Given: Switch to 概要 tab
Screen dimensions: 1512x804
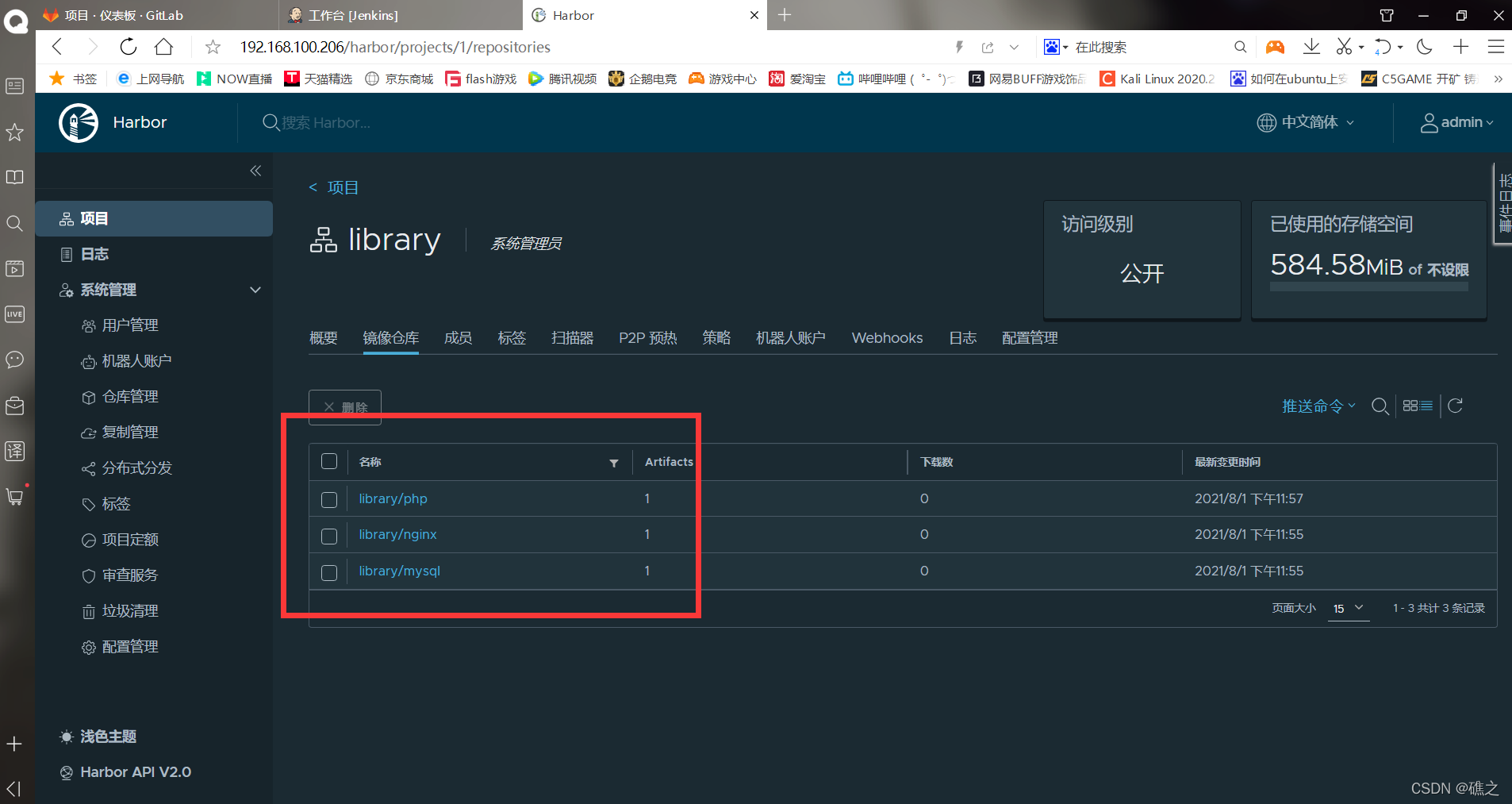Looking at the screenshot, I should pos(324,338).
